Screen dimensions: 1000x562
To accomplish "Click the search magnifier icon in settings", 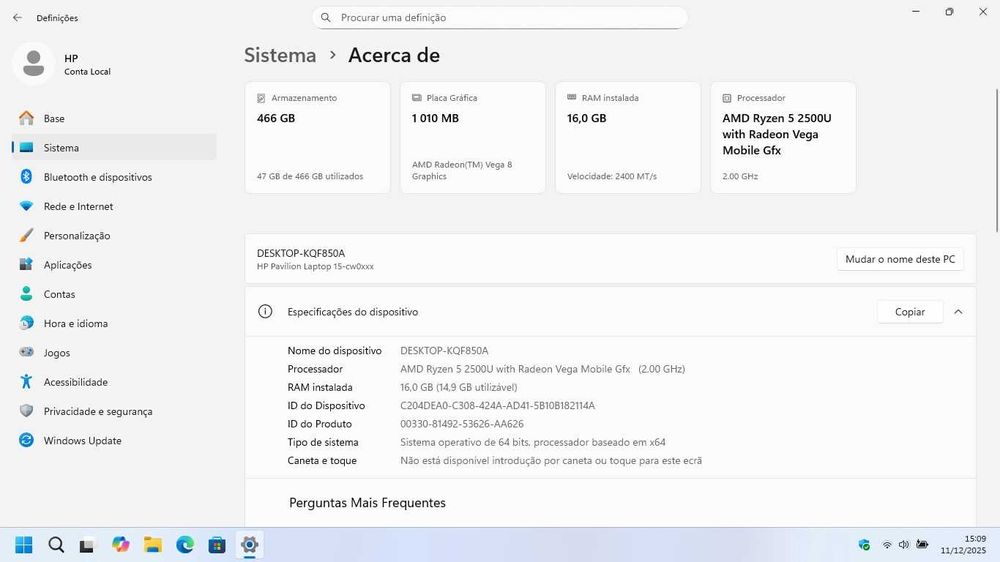I will (x=326, y=18).
